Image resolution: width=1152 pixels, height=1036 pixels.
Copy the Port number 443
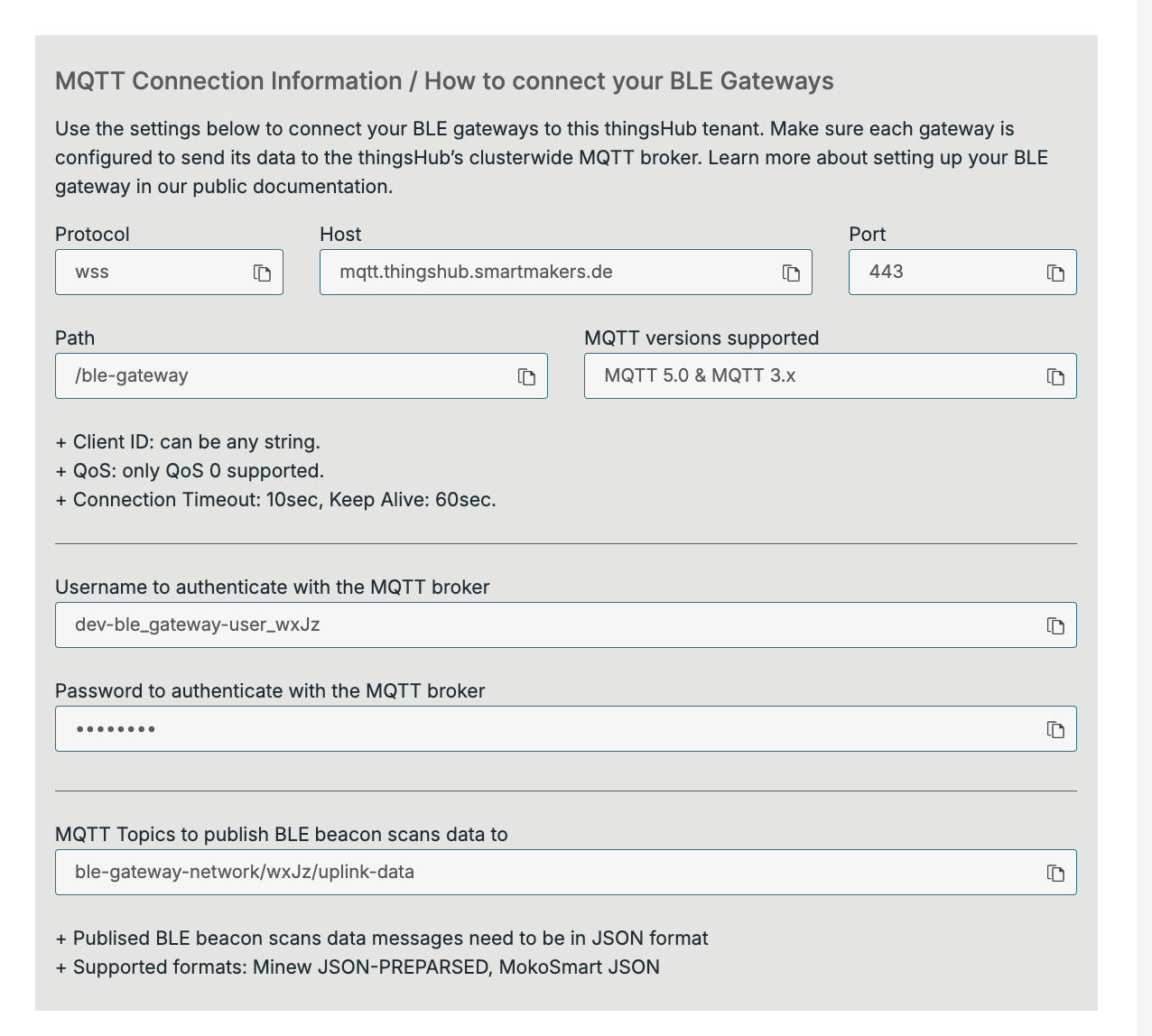(x=1055, y=273)
